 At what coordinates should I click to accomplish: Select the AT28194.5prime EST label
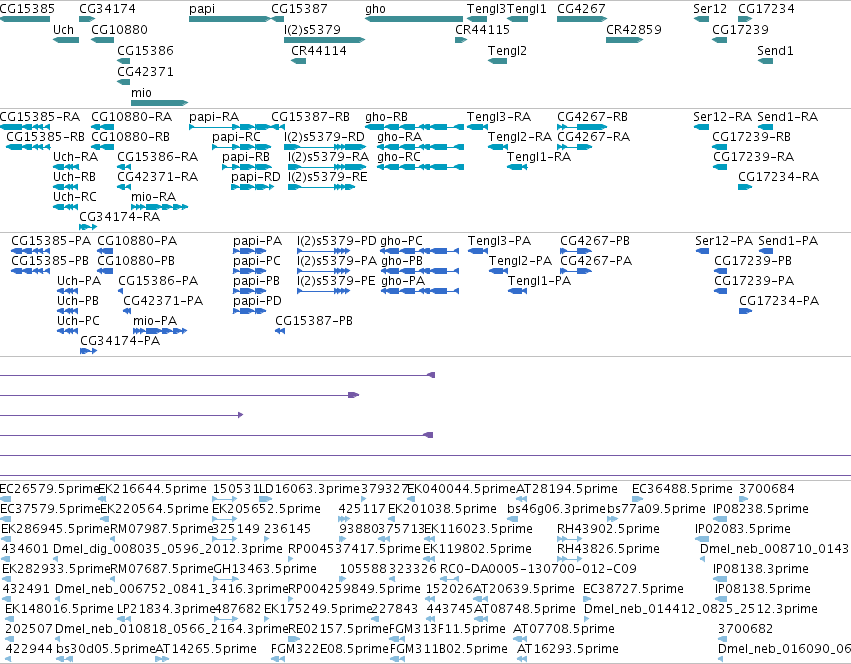coord(567,489)
